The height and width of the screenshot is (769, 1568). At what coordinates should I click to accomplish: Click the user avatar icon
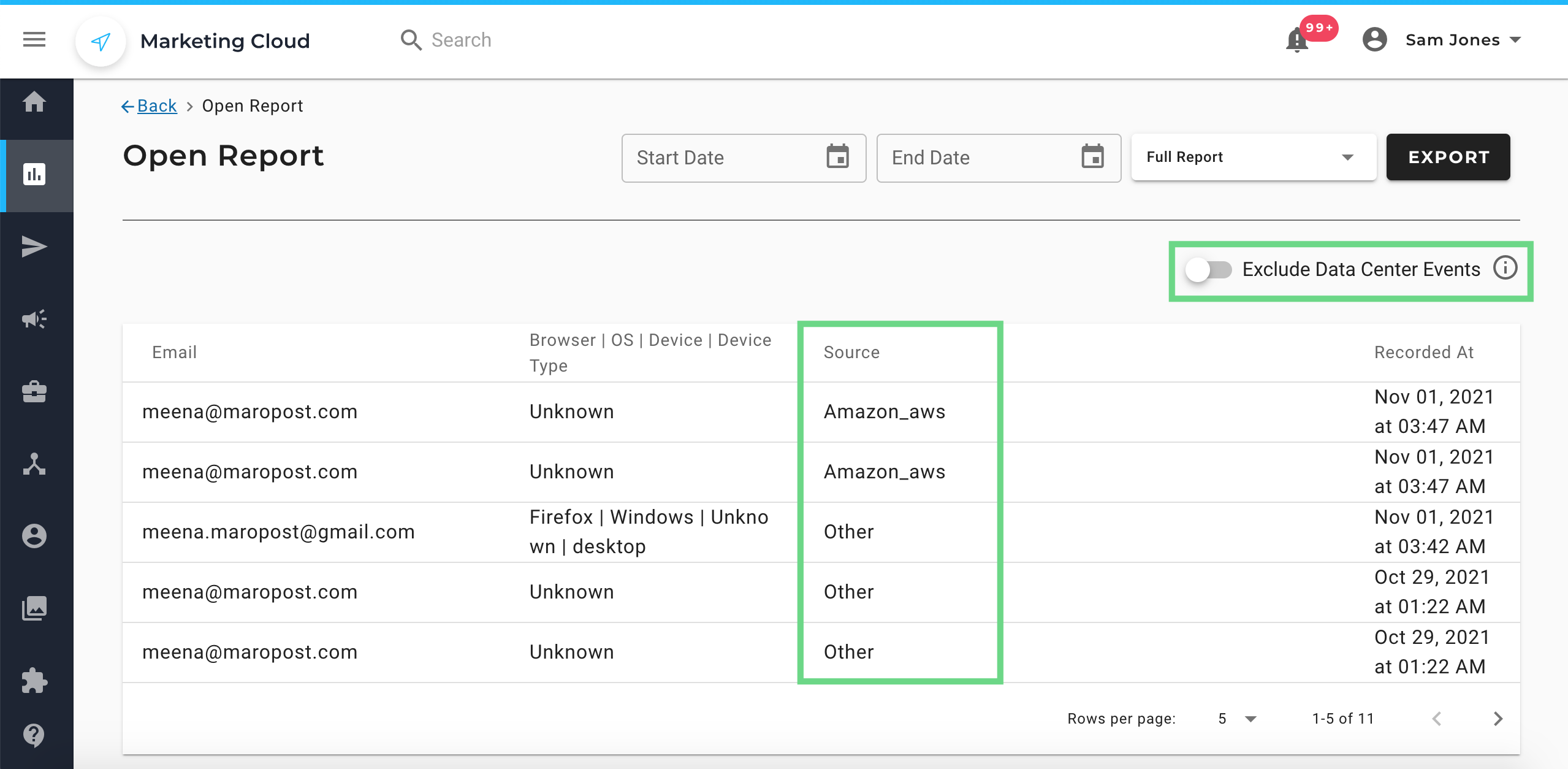(x=1374, y=40)
